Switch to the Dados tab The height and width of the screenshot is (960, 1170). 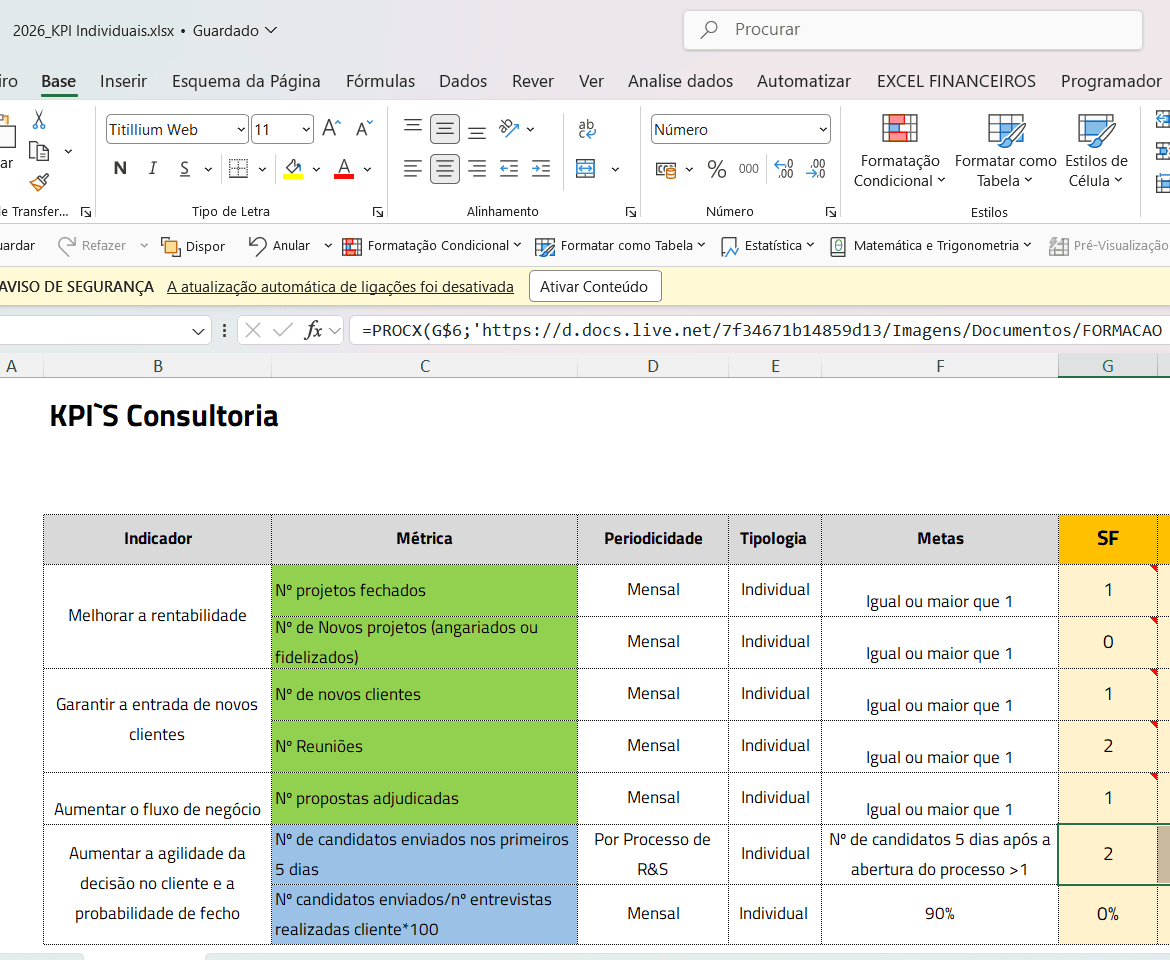pyautogui.click(x=463, y=81)
